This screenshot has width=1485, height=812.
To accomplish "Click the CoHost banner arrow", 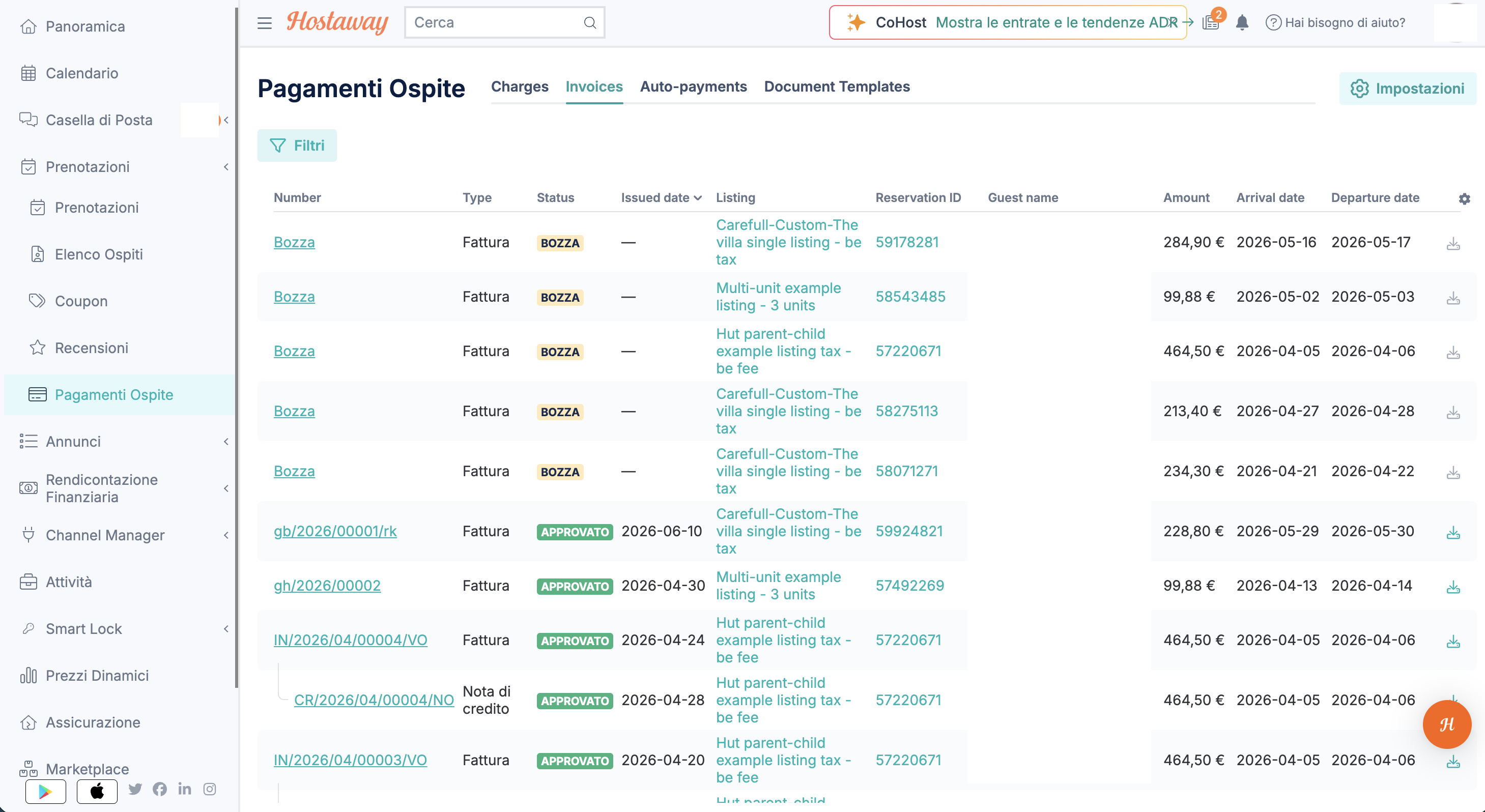I will click(x=1188, y=22).
